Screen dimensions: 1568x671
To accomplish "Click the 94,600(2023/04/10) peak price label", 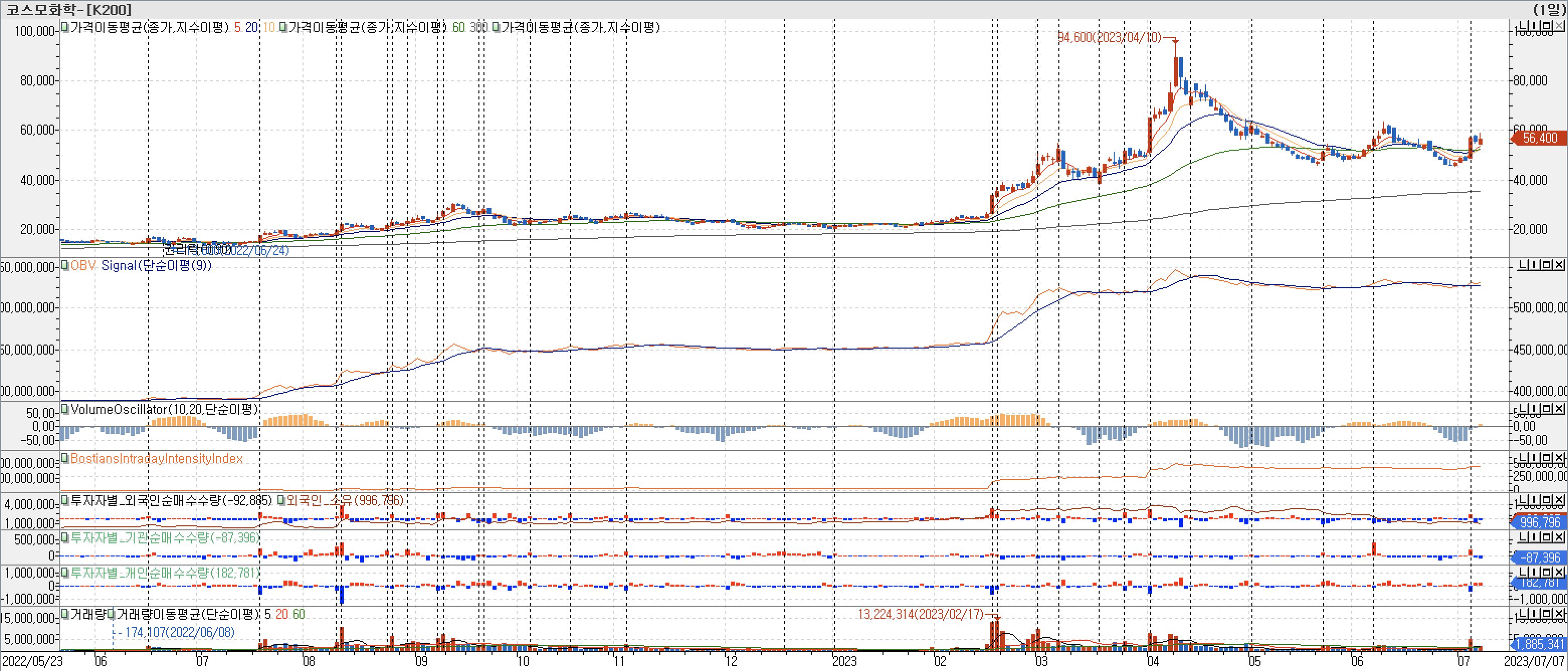I will [x=1109, y=38].
